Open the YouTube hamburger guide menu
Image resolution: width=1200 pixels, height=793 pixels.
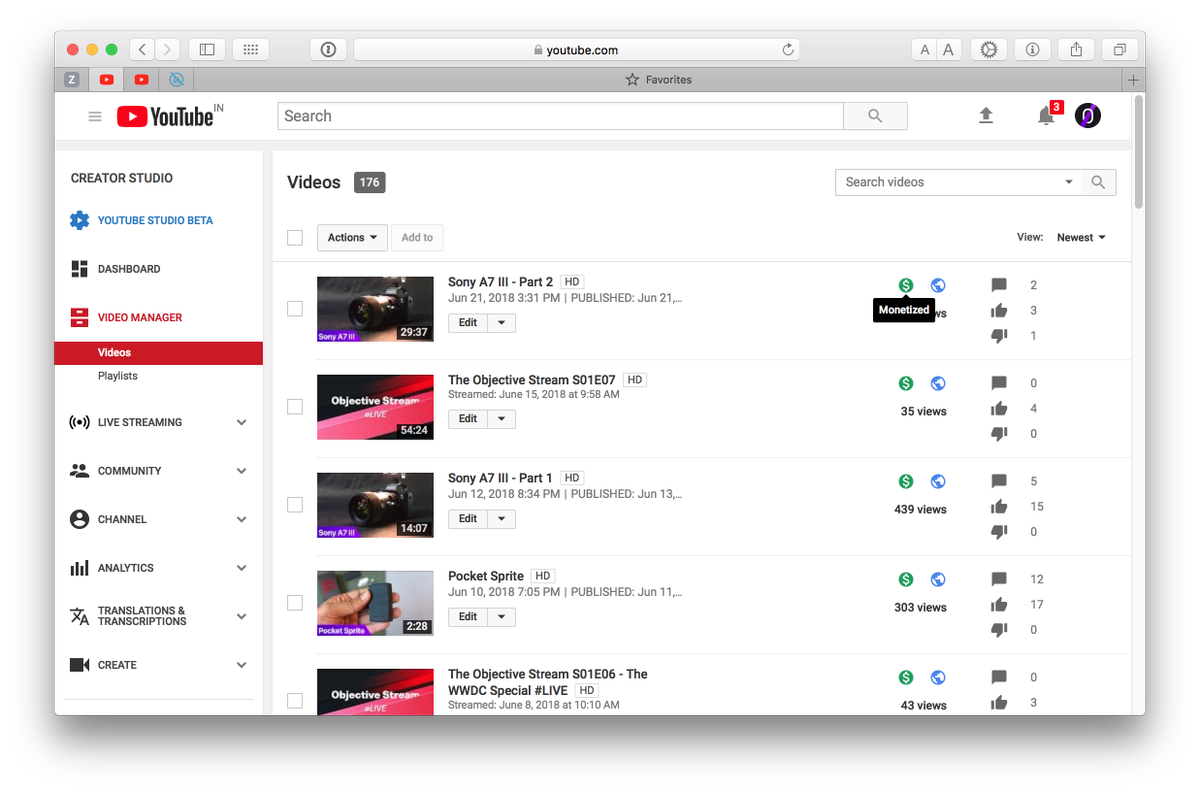point(95,116)
